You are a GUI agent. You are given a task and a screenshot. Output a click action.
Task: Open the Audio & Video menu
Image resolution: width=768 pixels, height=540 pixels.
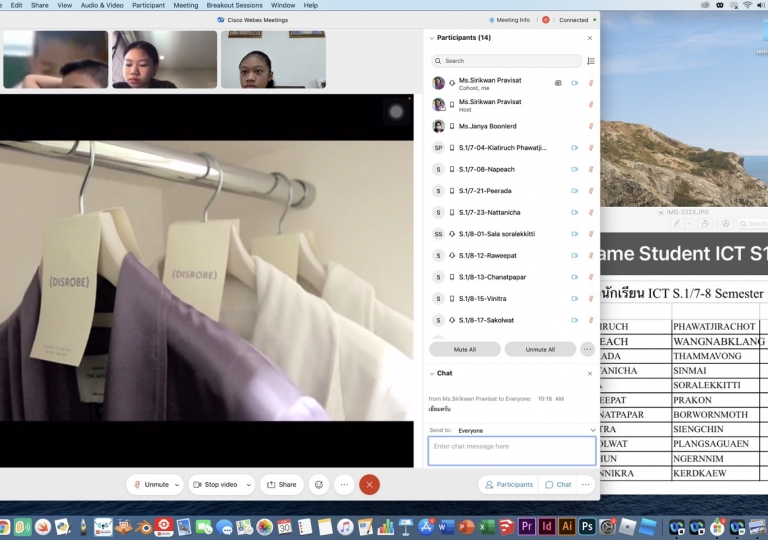coord(102,5)
